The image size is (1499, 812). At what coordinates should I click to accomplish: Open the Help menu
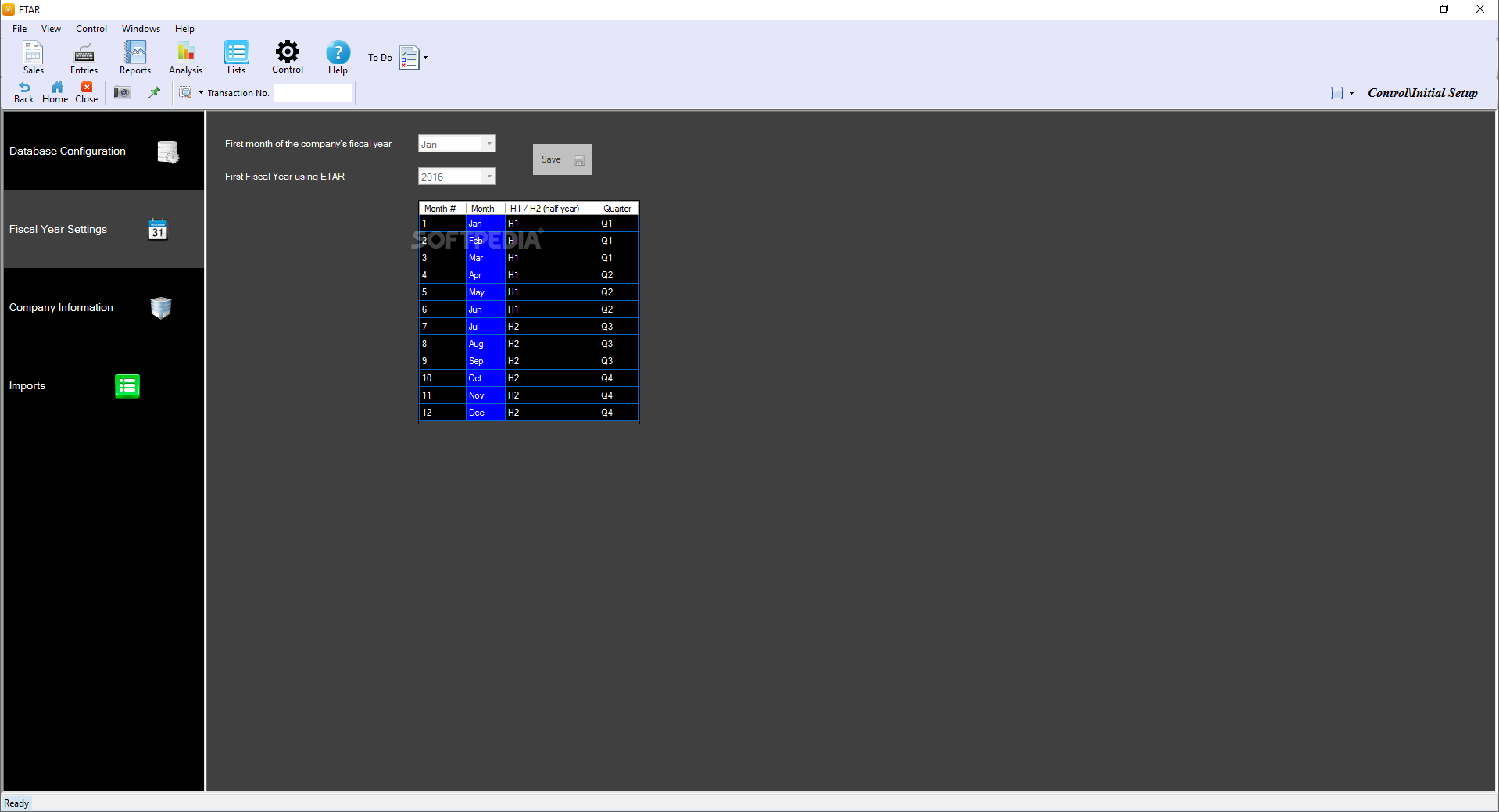[x=184, y=29]
